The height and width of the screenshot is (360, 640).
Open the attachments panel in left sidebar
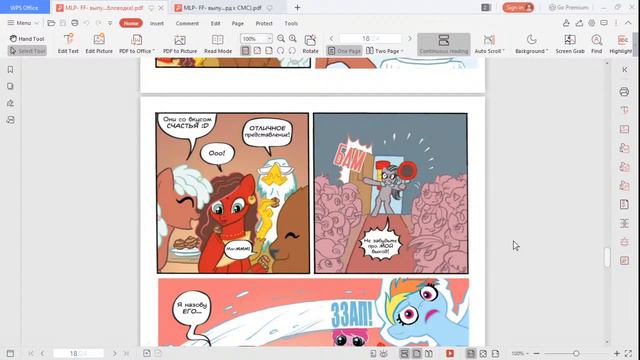tap(10, 120)
